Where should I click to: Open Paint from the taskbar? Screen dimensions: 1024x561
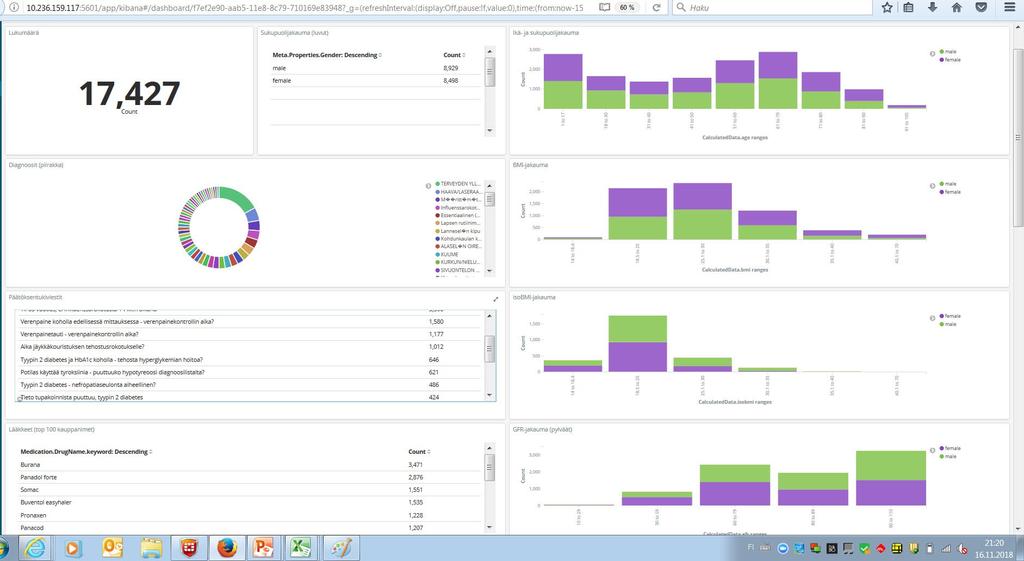342,548
